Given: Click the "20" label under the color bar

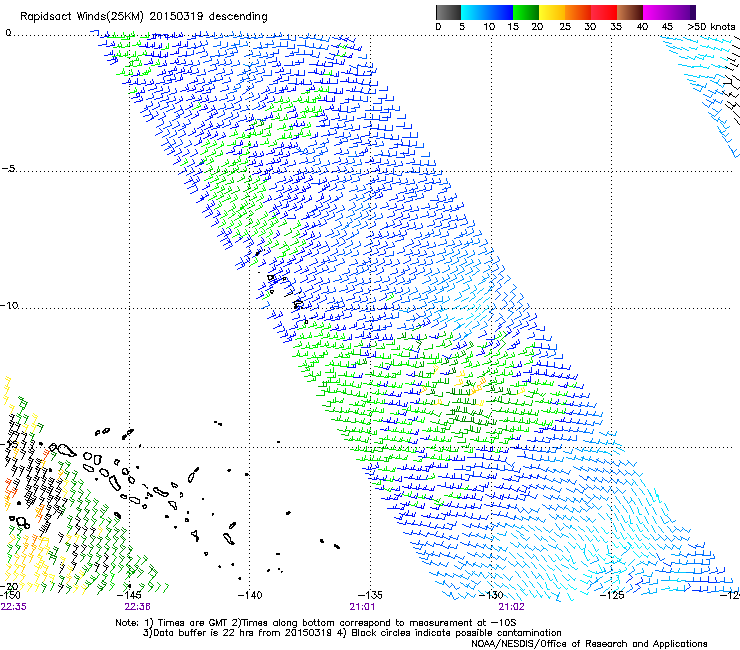Looking at the screenshot, I should pos(538,27).
